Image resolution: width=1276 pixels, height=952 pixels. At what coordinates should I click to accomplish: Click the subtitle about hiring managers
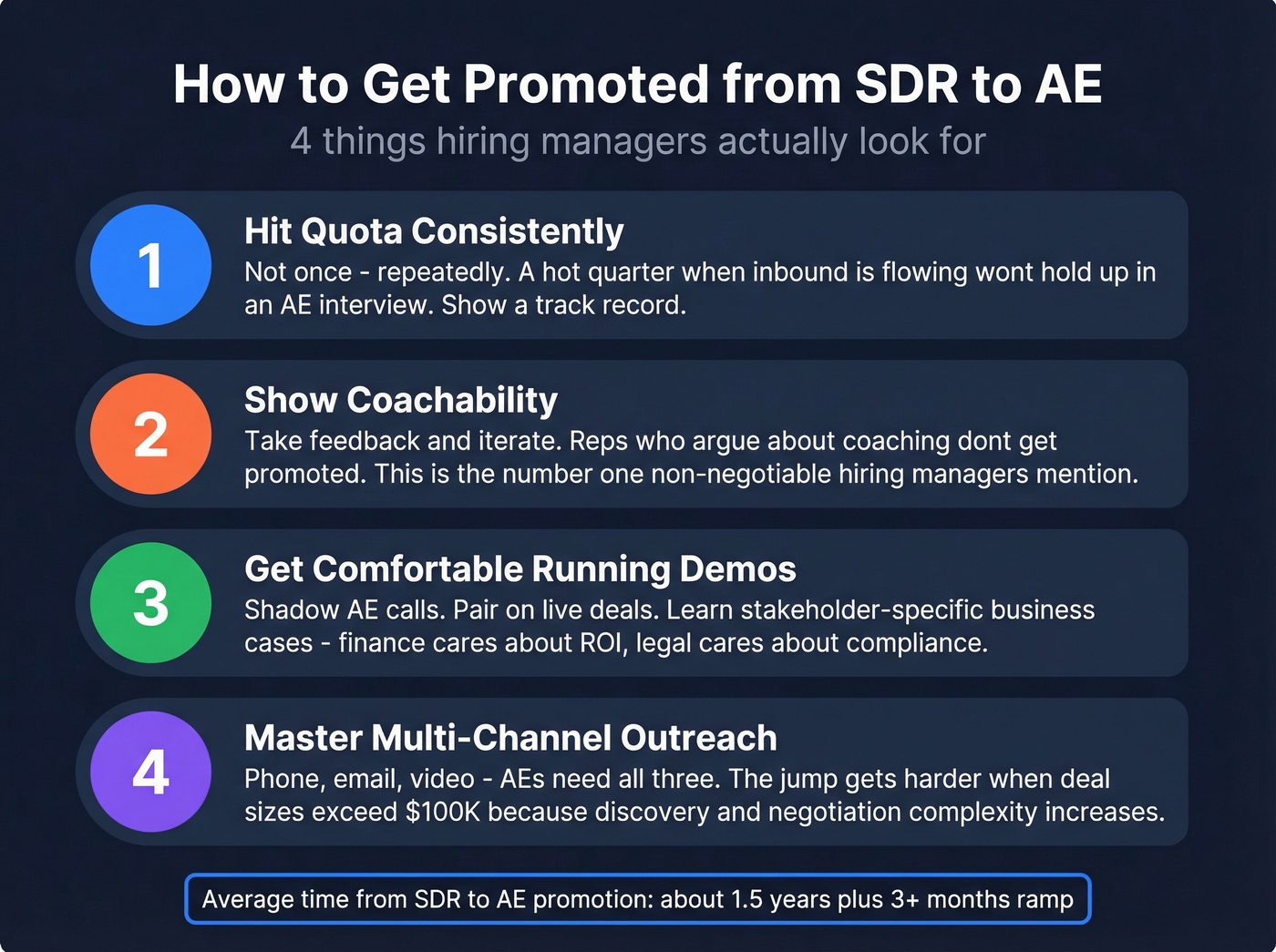638,141
